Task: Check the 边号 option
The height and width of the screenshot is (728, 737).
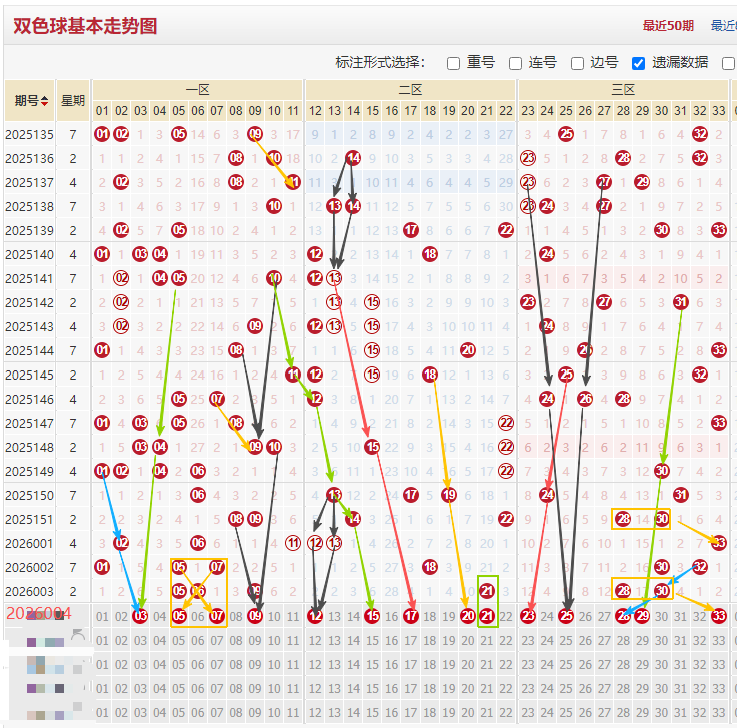Action: (x=577, y=63)
